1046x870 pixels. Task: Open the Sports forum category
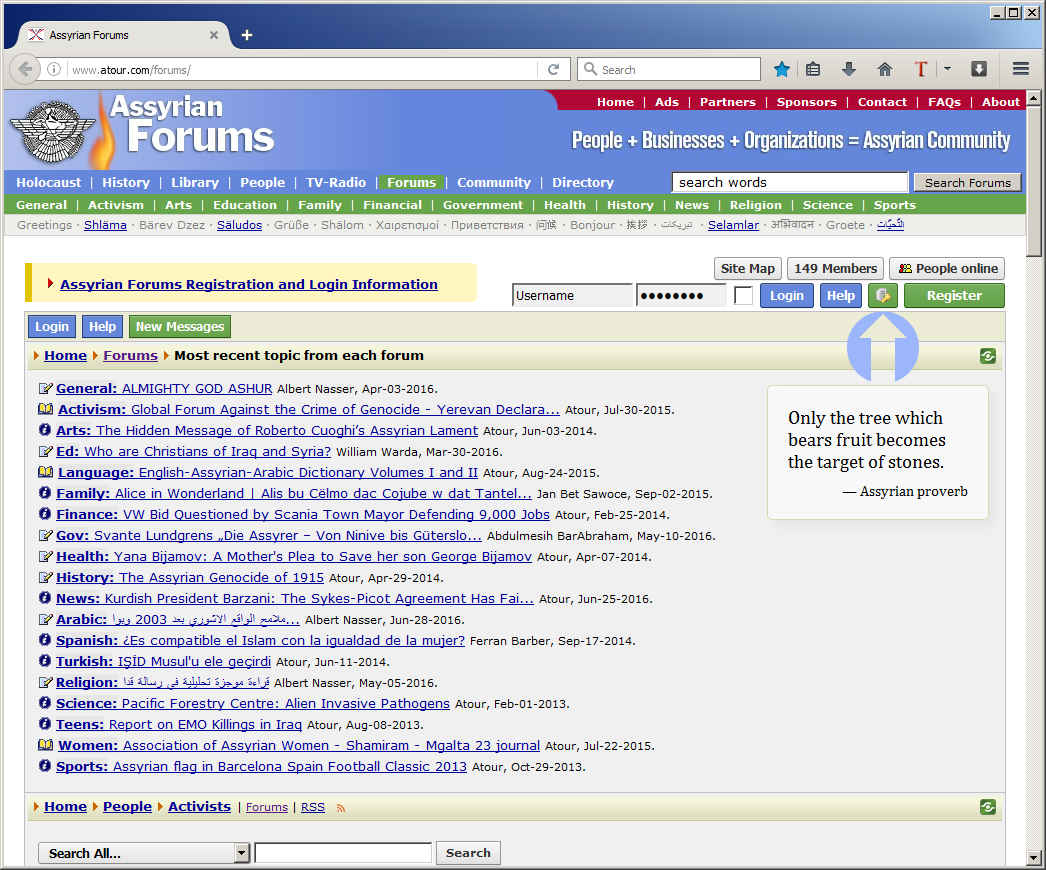(895, 205)
